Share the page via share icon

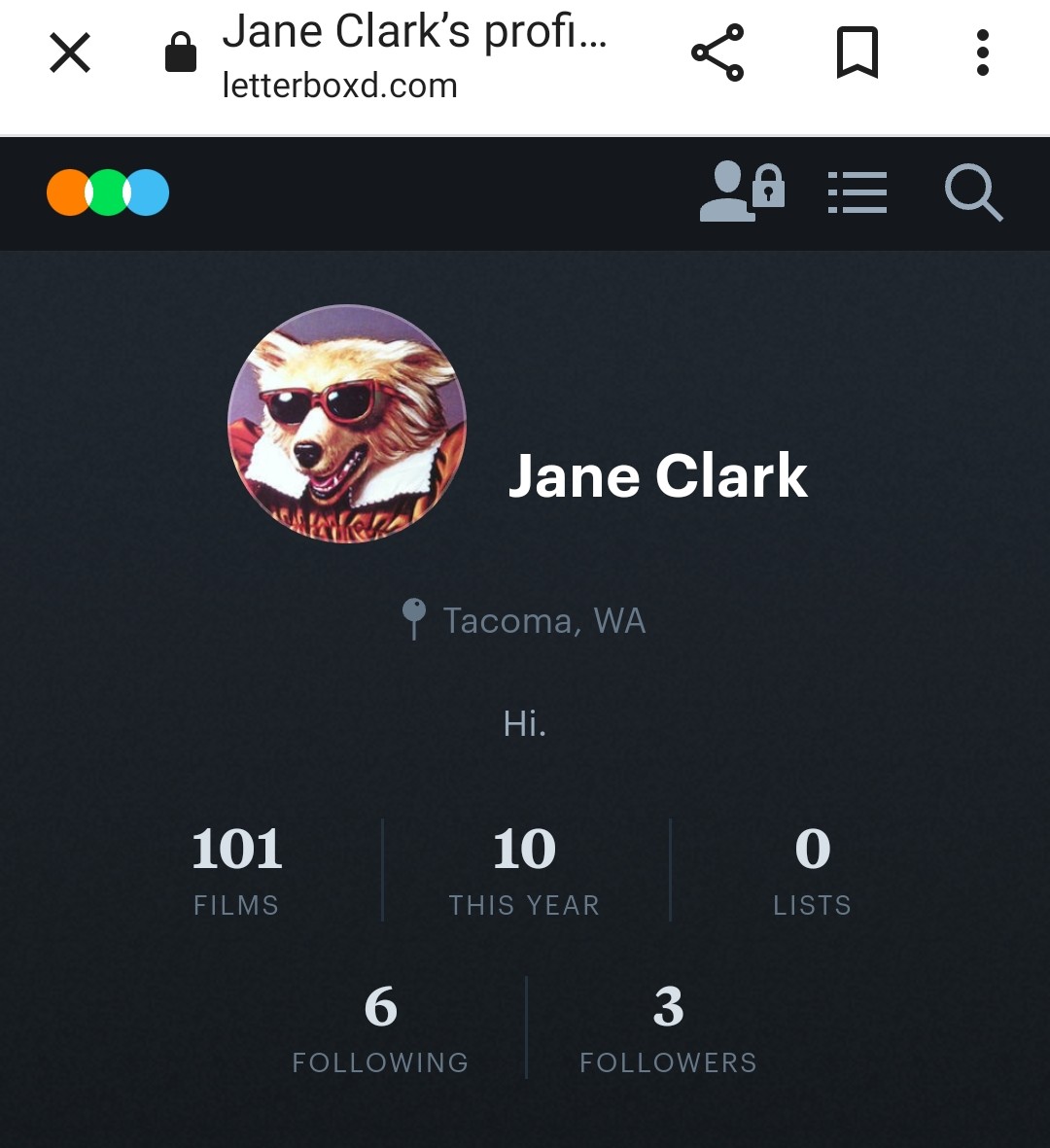pos(717,52)
